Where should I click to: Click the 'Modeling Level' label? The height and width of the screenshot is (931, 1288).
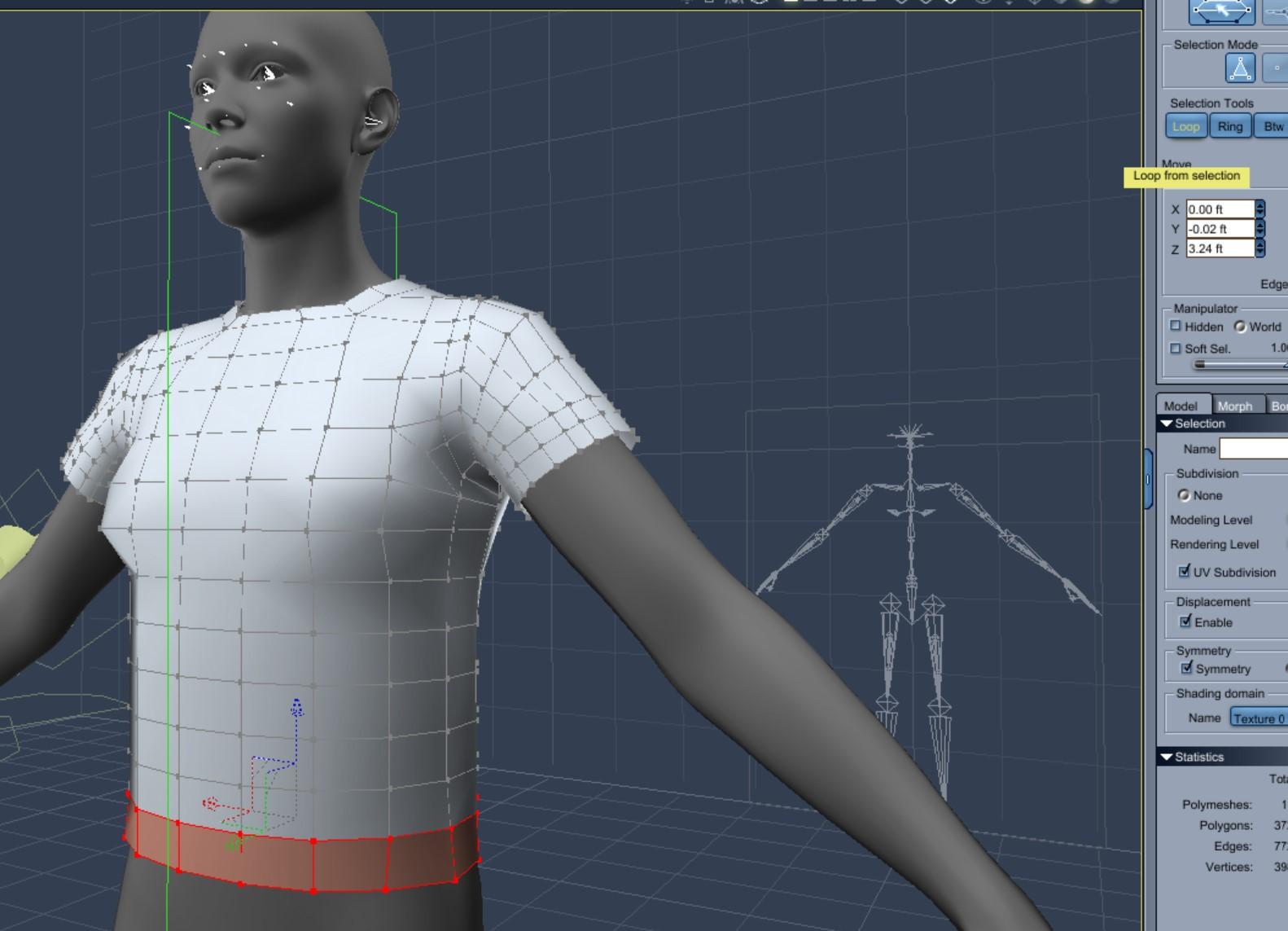coord(1211,520)
